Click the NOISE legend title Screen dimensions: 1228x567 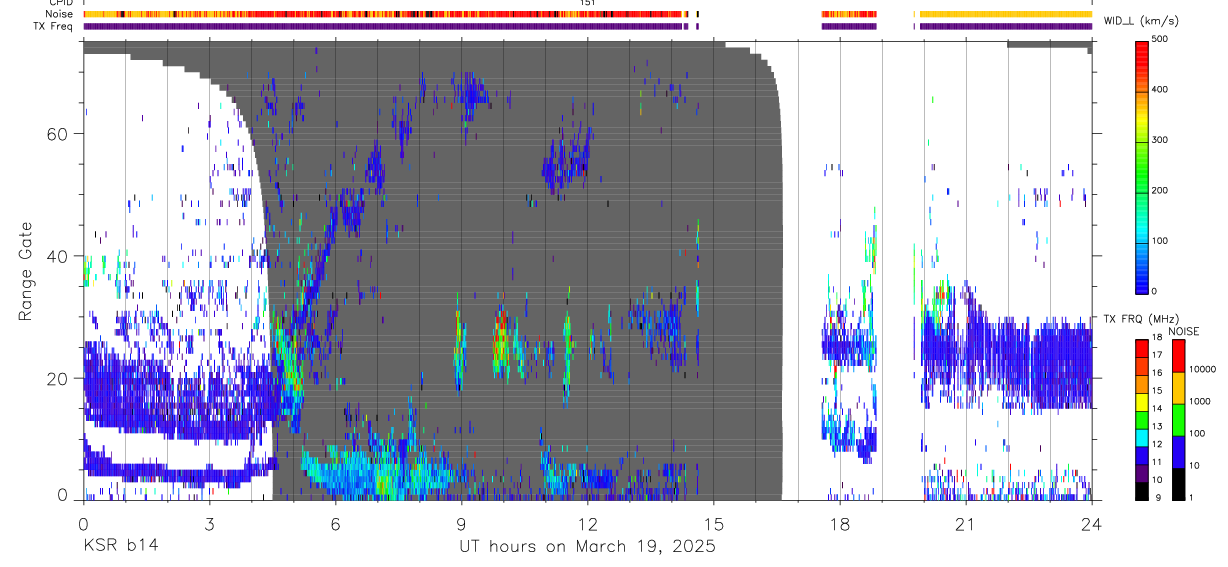(1183, 331)
